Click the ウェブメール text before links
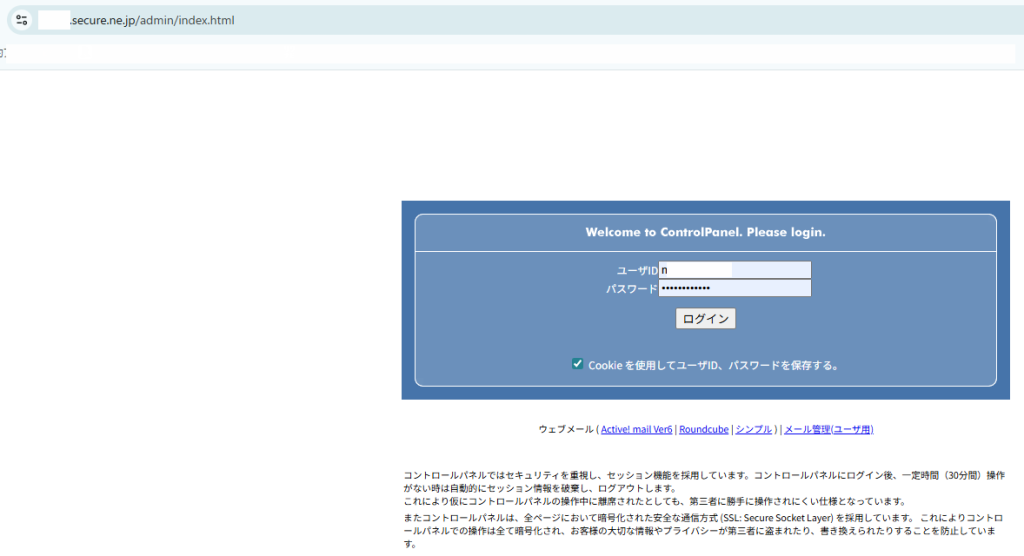1024x556 pixels. [x=565, y=429]
